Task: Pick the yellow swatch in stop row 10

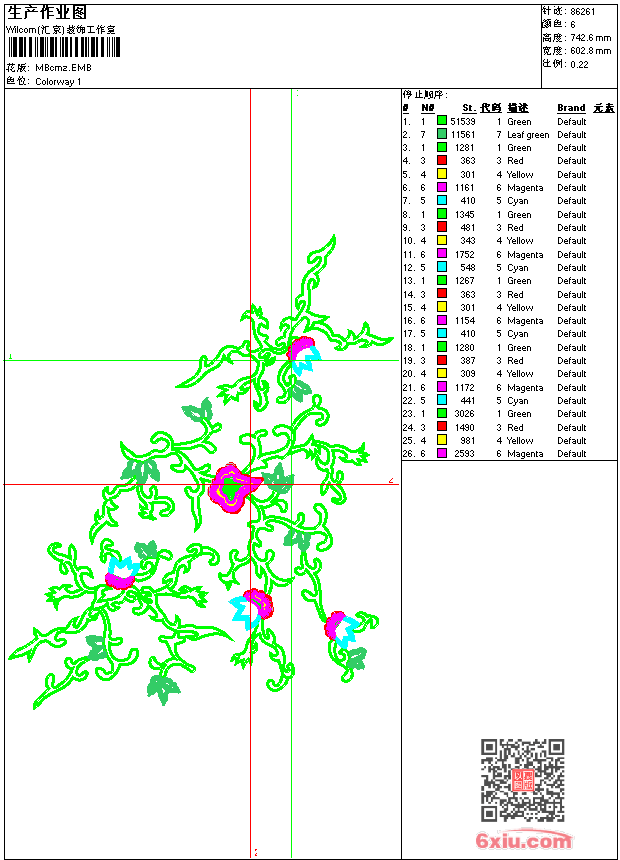Action: point(441,241)
